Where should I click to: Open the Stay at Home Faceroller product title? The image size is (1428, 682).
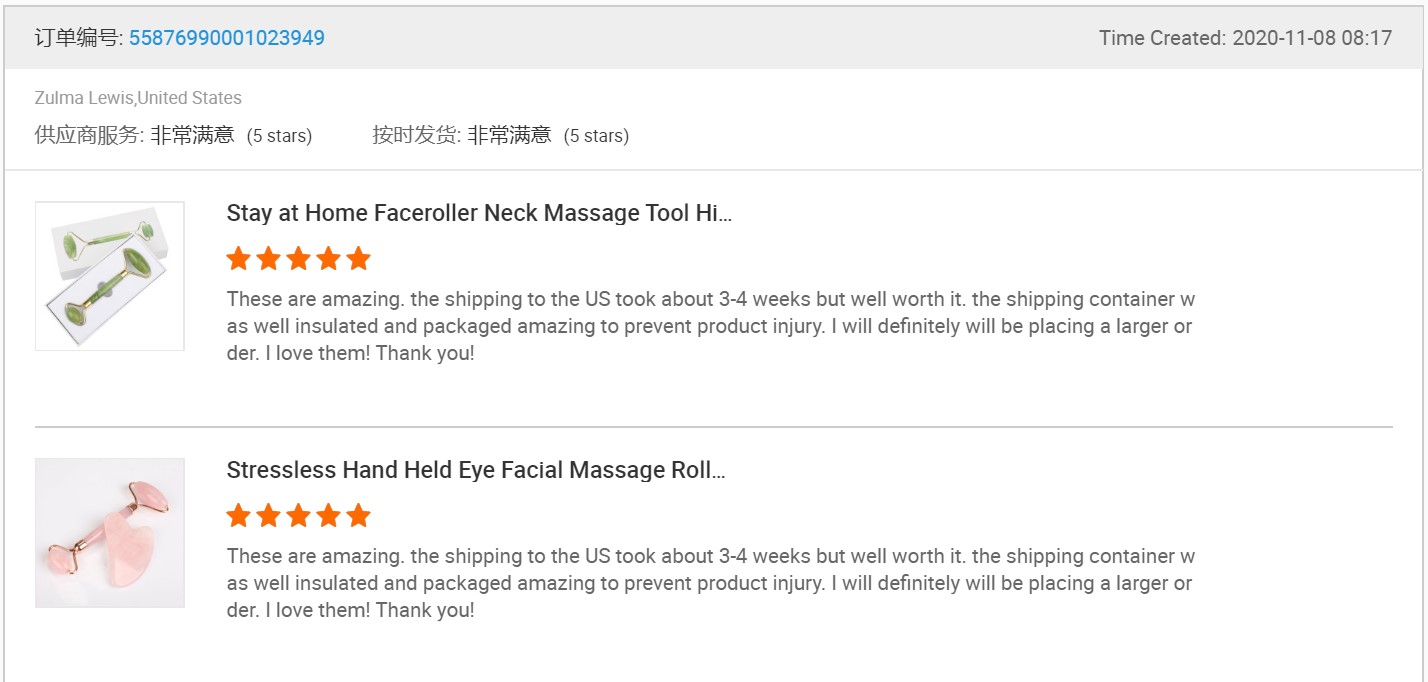pyautogui.click(x=479, y=213)
